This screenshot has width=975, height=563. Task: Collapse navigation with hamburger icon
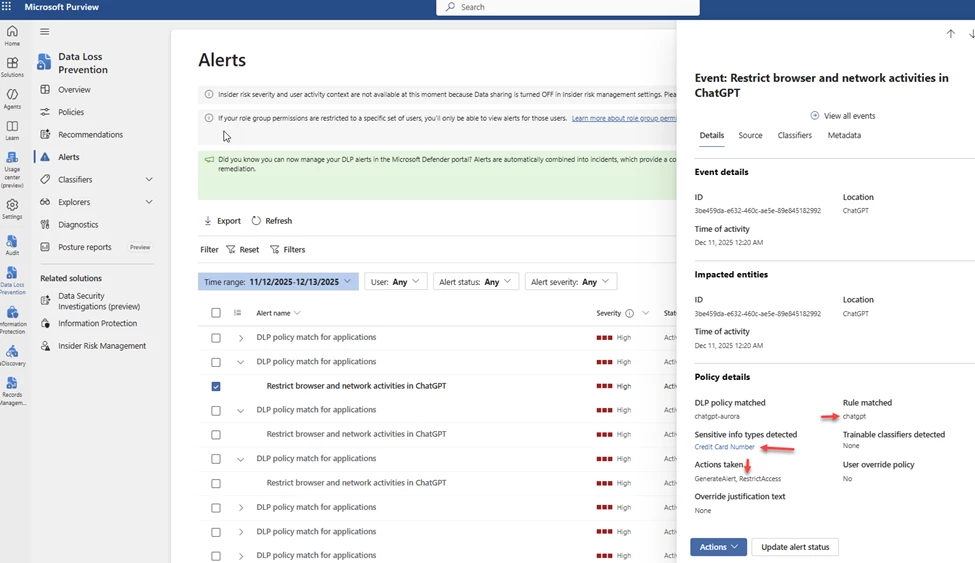44,32
